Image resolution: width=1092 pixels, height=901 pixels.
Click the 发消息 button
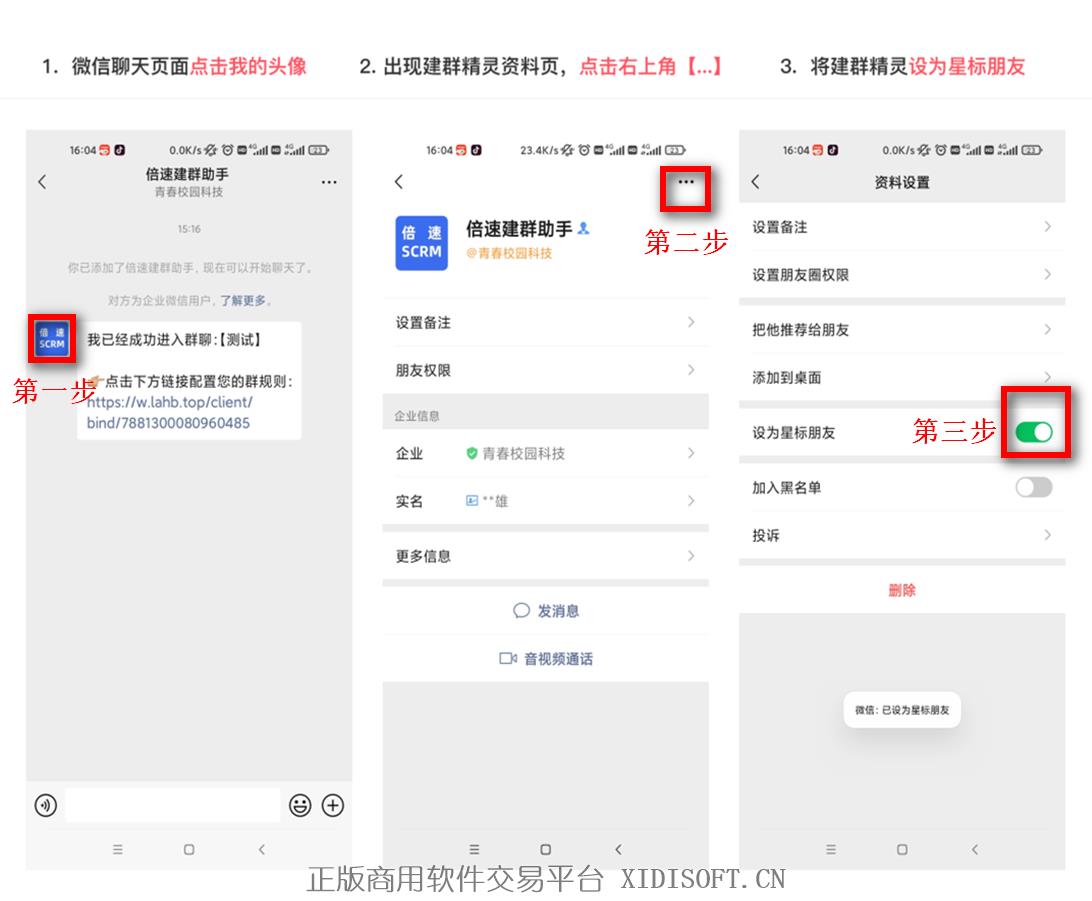pyautogui.click(x=545, y=611)
